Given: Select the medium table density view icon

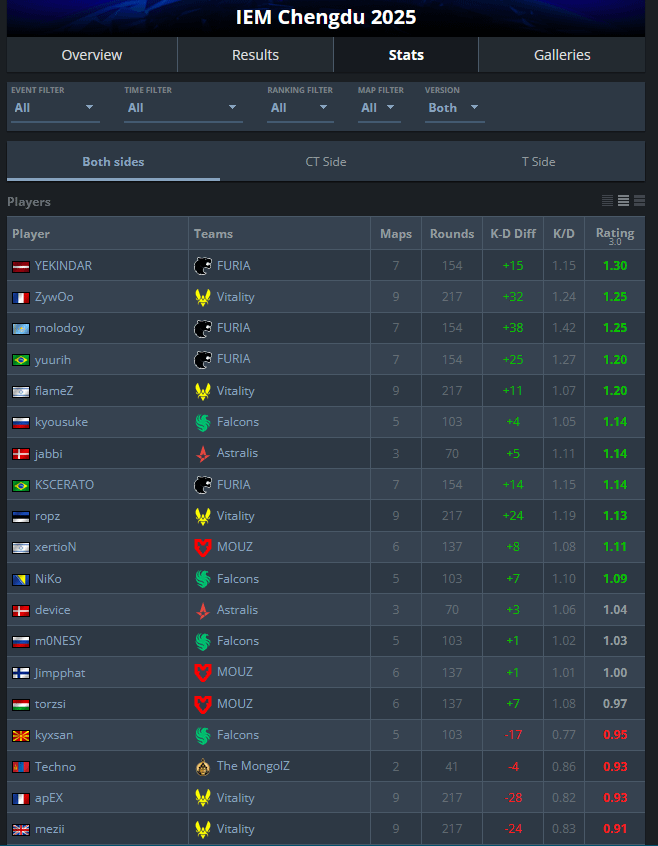Looking at the screenshot, I should [x=623, y=201].
